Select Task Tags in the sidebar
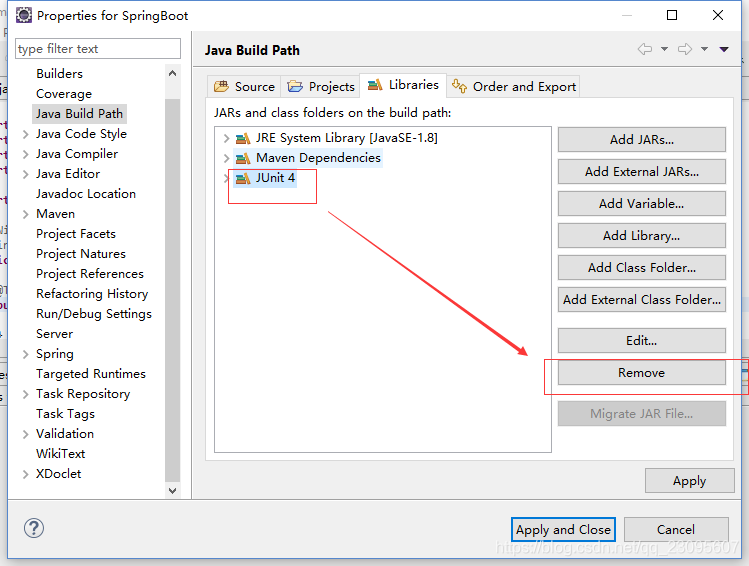 point(65,414)
